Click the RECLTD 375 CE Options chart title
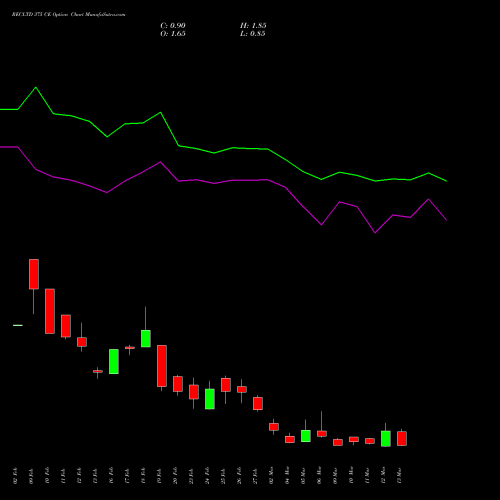The height and width of the screenshot is (500, 500). tap(68, 15)
